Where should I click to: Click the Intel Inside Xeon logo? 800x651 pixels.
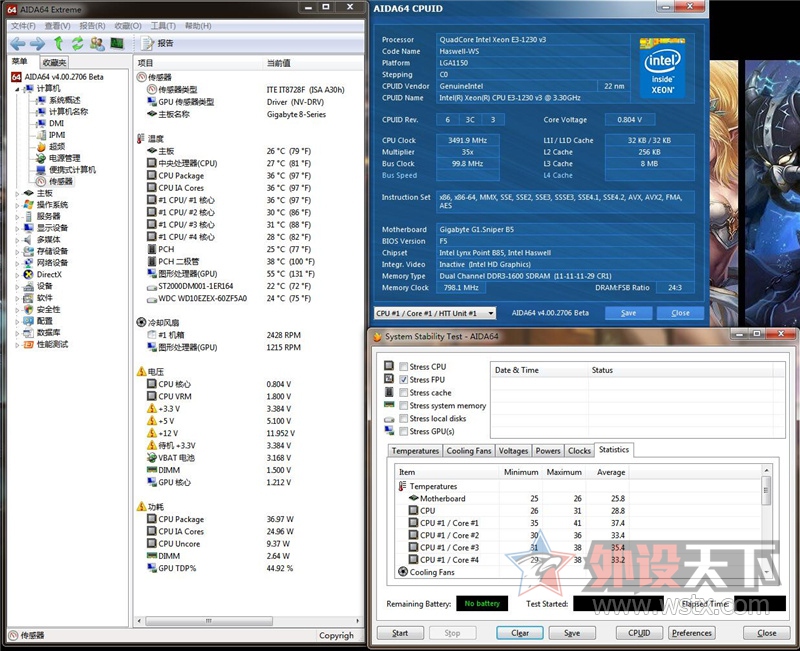(x=662, y=68)
